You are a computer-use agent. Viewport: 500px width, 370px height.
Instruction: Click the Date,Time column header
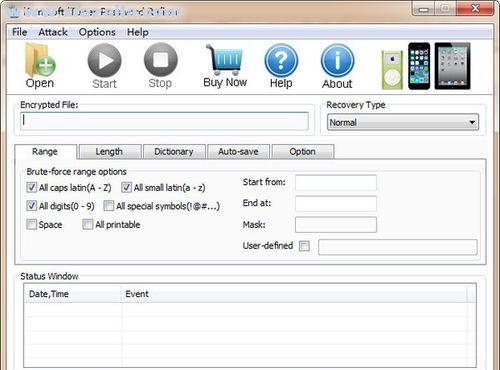pos(73,294)
